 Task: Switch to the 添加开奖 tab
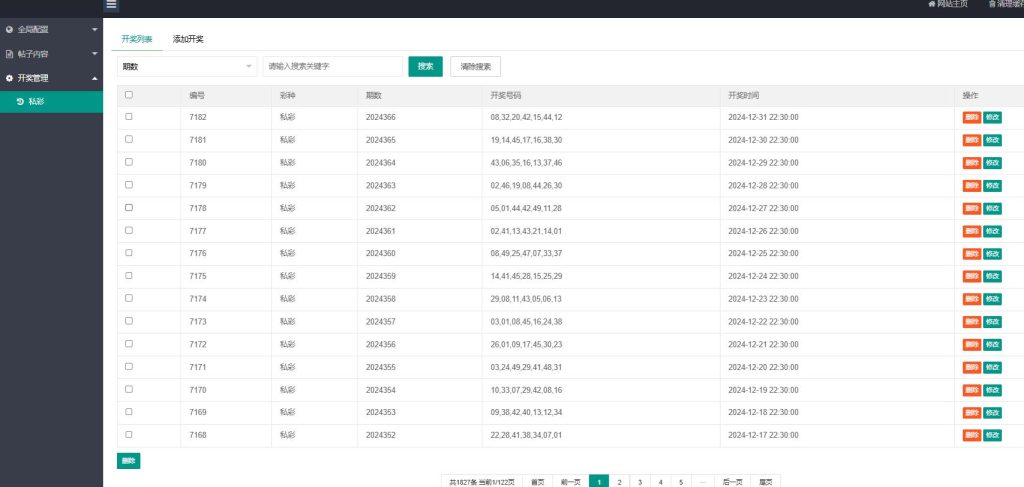pyautogui.click(x=188, y=39)
